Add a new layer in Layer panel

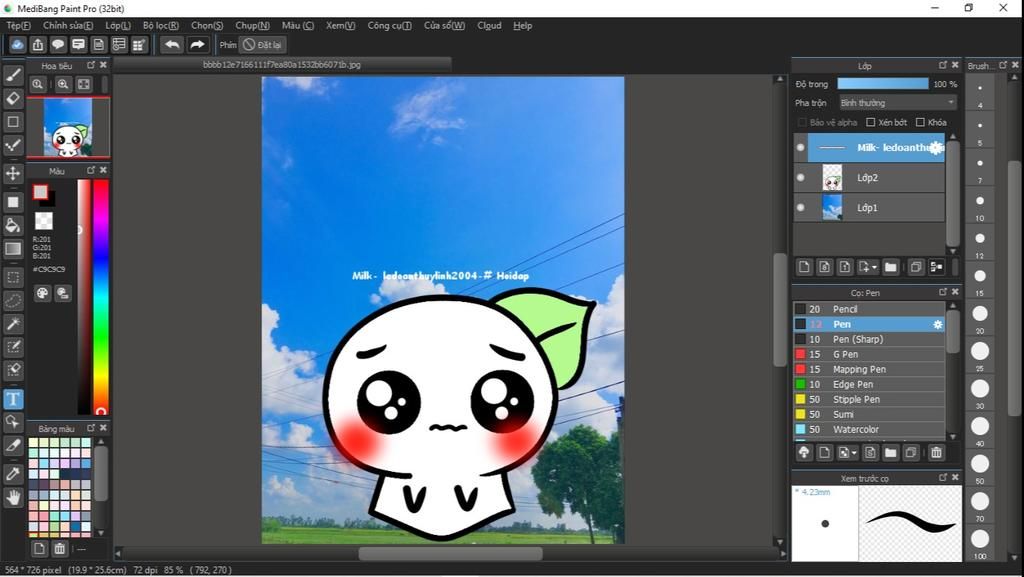(804, 267)
